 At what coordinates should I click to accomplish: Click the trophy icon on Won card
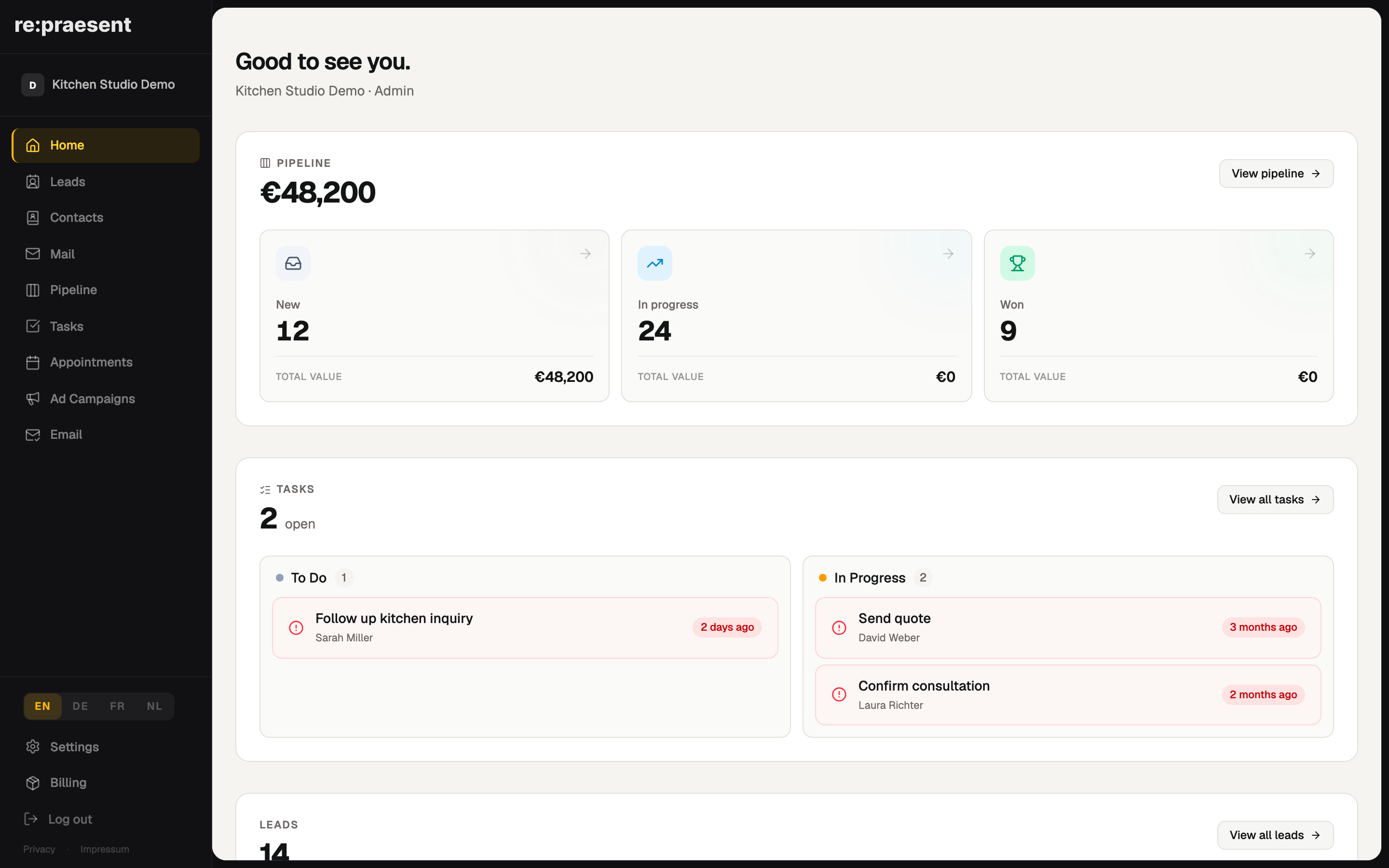(x=1017, y=263)
